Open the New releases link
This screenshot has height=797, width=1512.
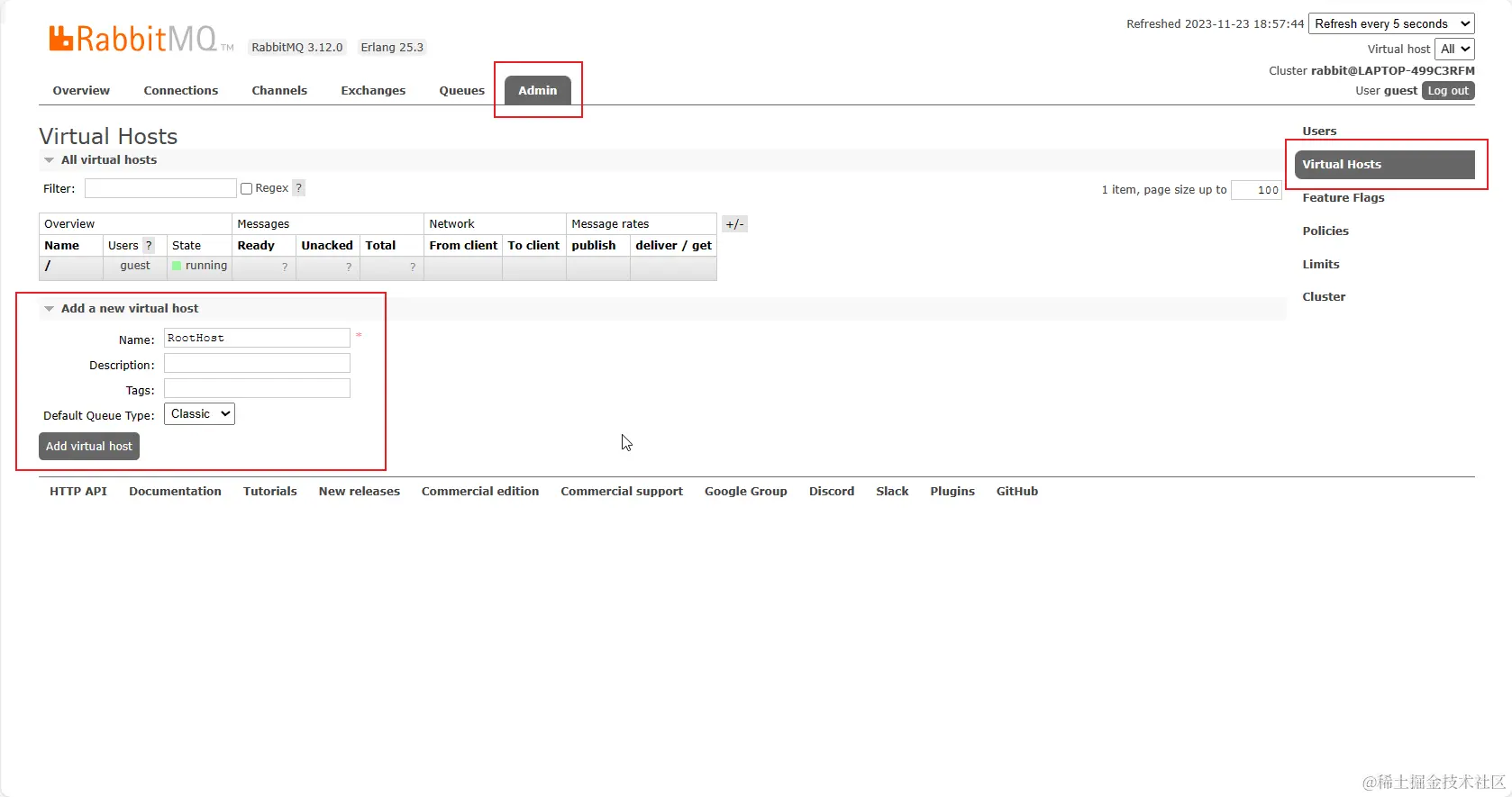click(x=360, y=491)
